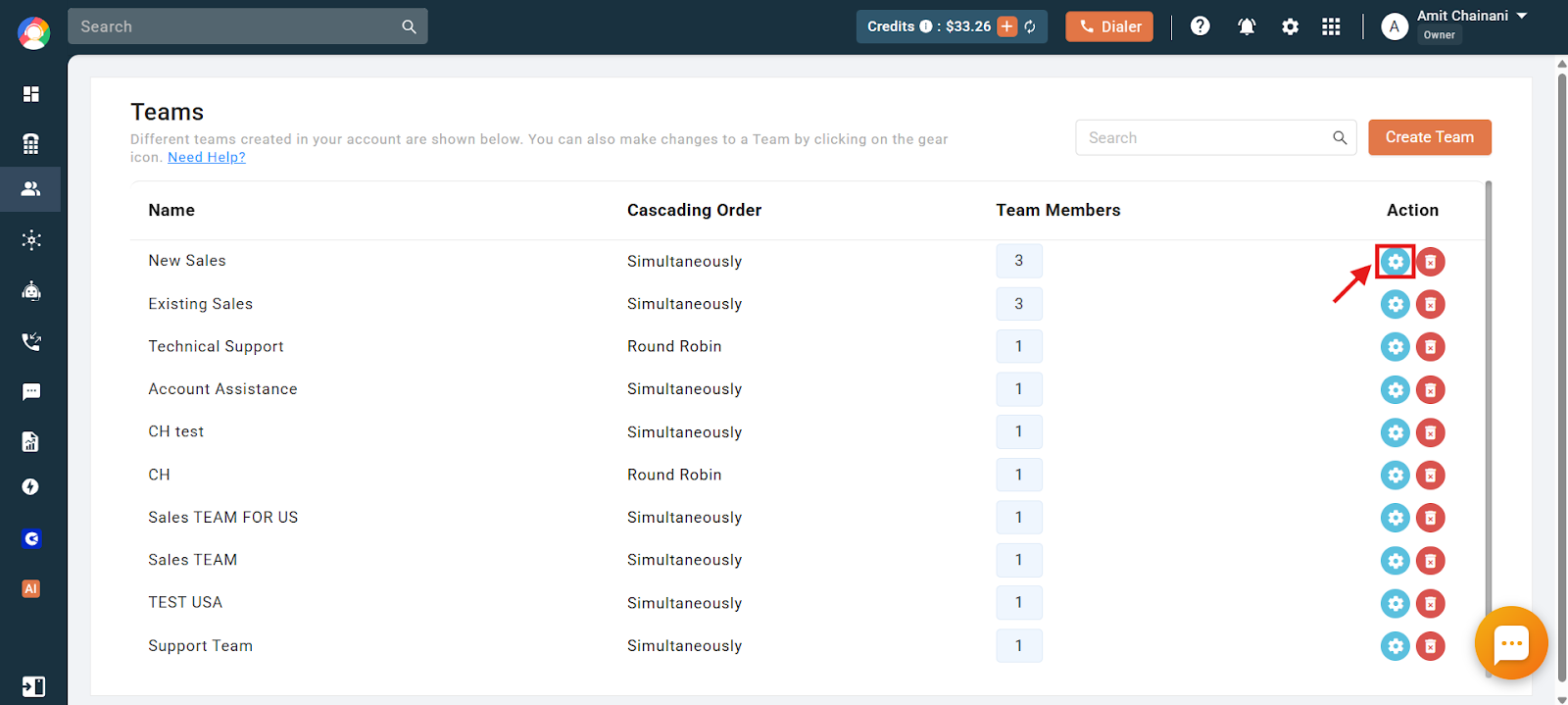Delete the CH test team
Viewport: 1568px width, 705px height.
coord(1431,432)
